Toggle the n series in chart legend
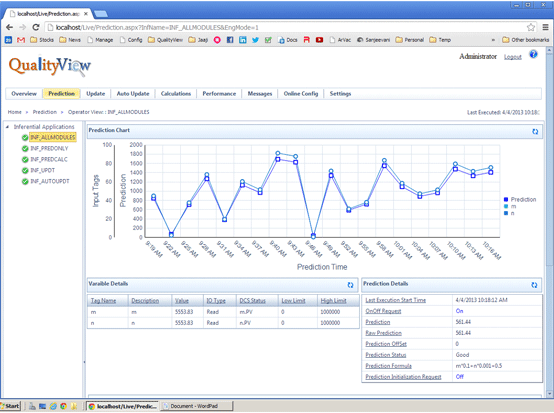 tap(509, 213)
